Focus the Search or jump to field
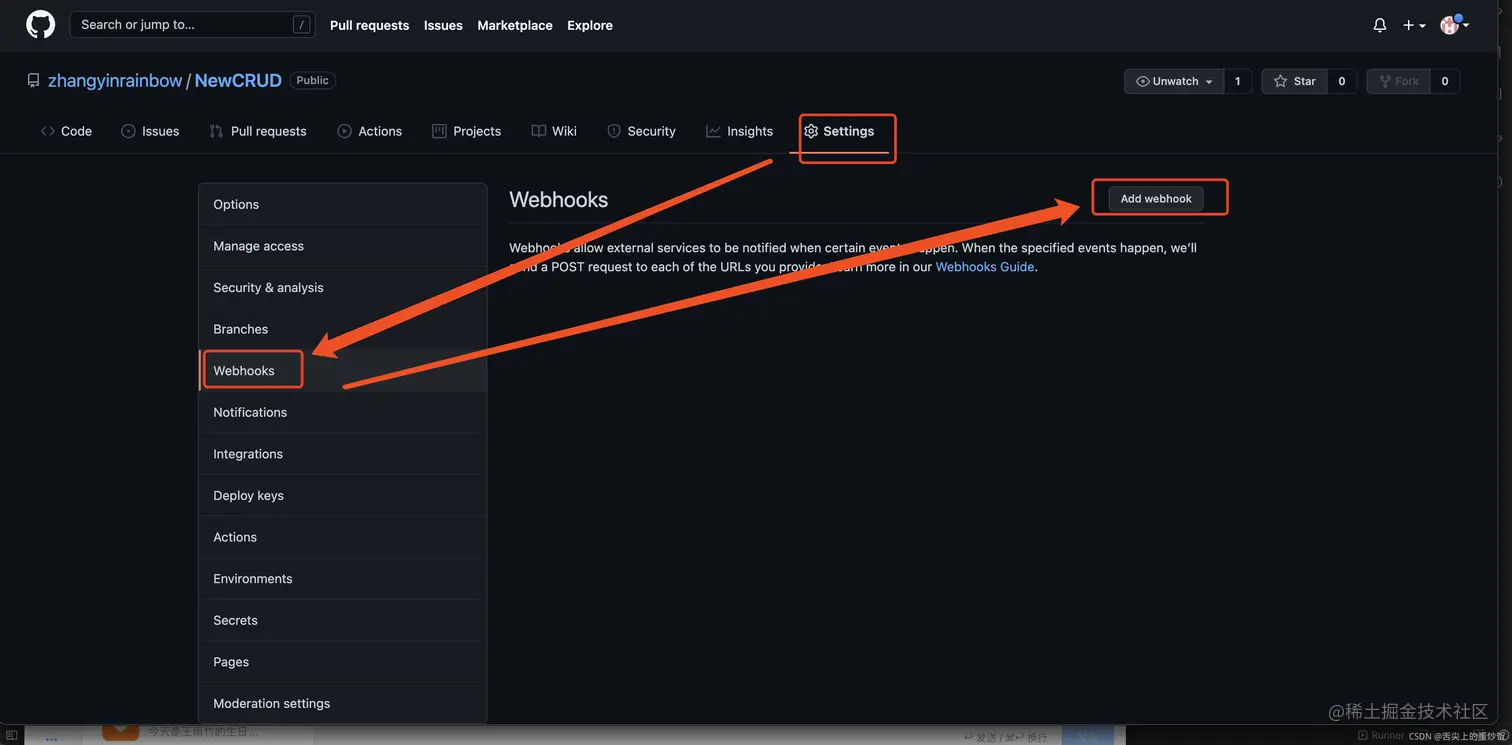The height and width of the screenshot is (745, 1512). [x=192, y=25]
